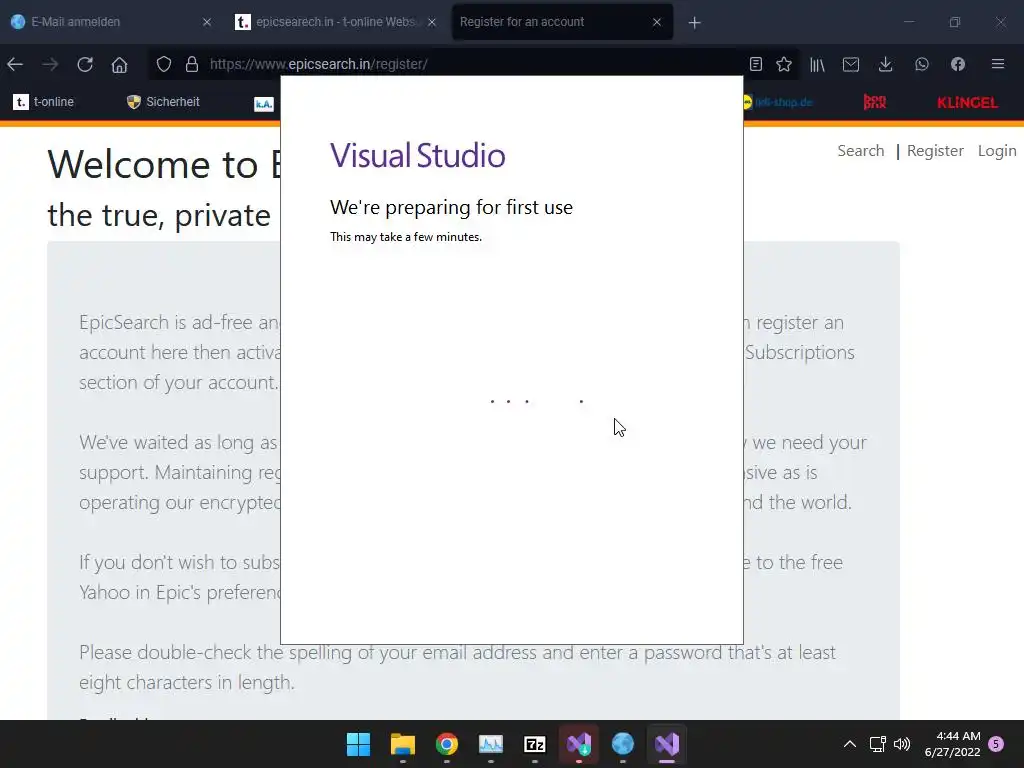Go back with the browser back arrow
1024x768 pixels.
pos(15,64)
